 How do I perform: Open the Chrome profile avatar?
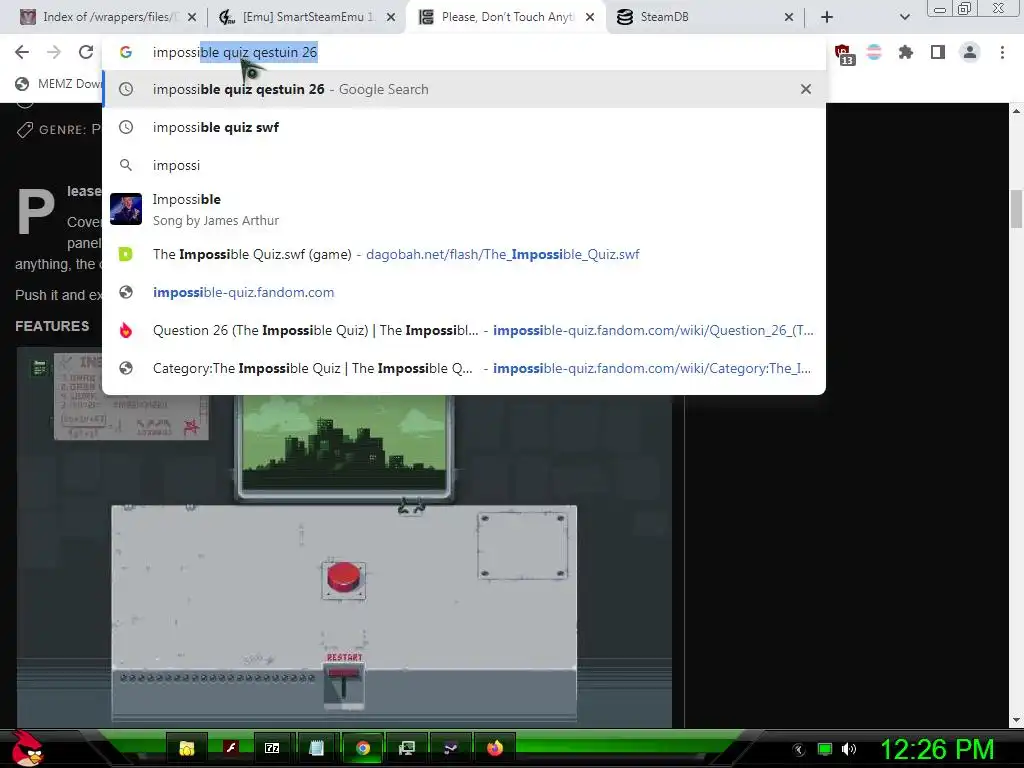[x=970, y=52]
